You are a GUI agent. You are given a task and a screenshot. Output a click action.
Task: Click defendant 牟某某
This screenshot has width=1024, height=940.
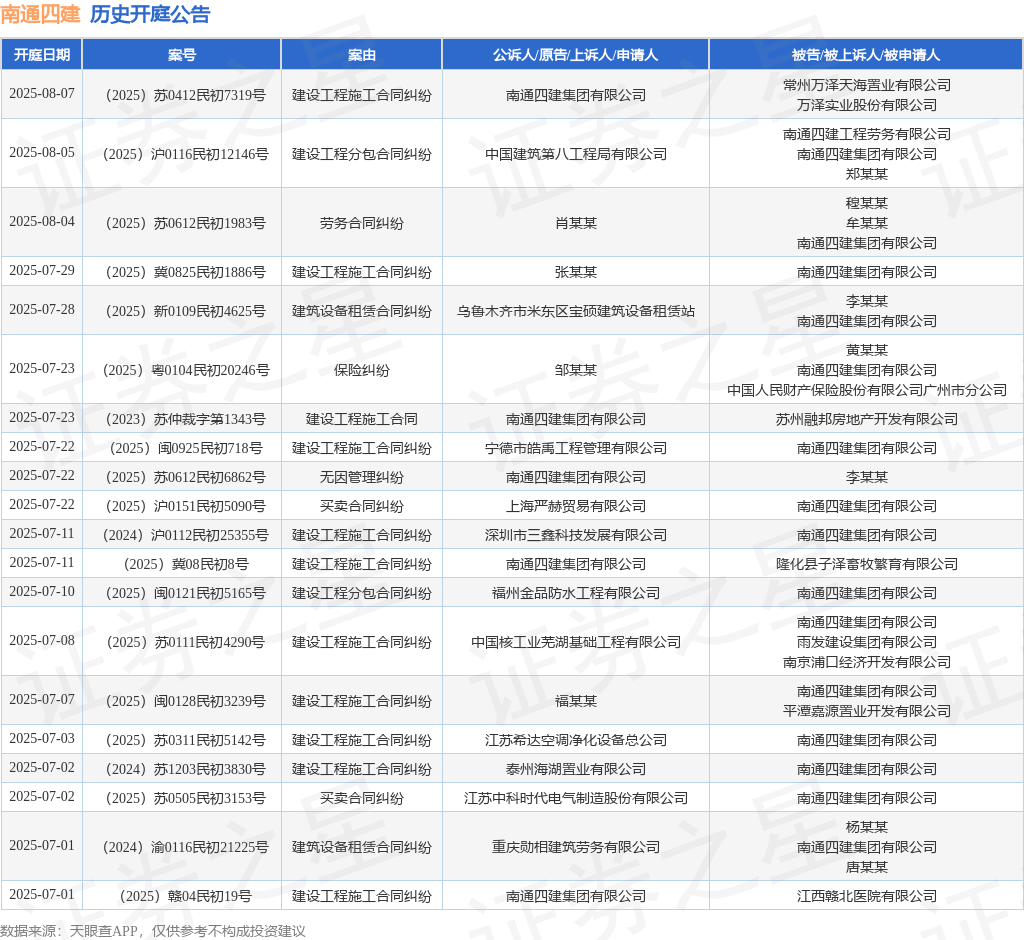coord(867,223)
